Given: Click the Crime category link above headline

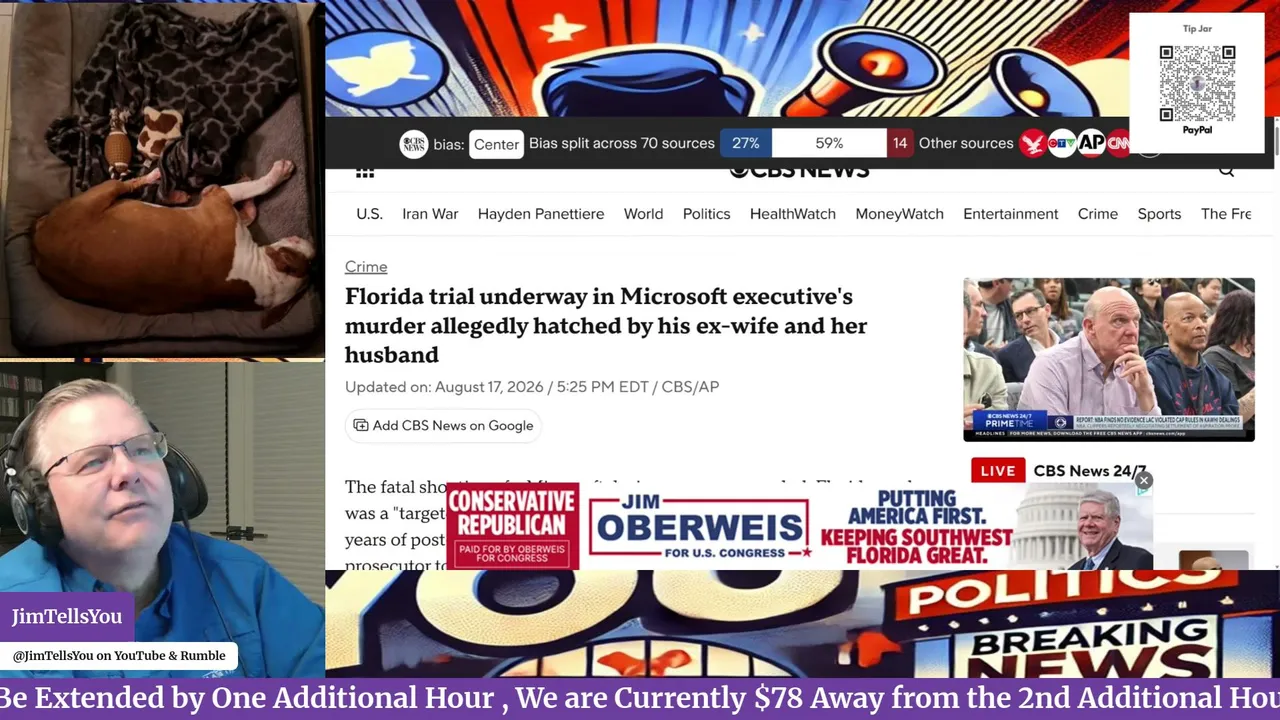Looking at the screenshot, I should pyautogui.click(x=366, y=267).
